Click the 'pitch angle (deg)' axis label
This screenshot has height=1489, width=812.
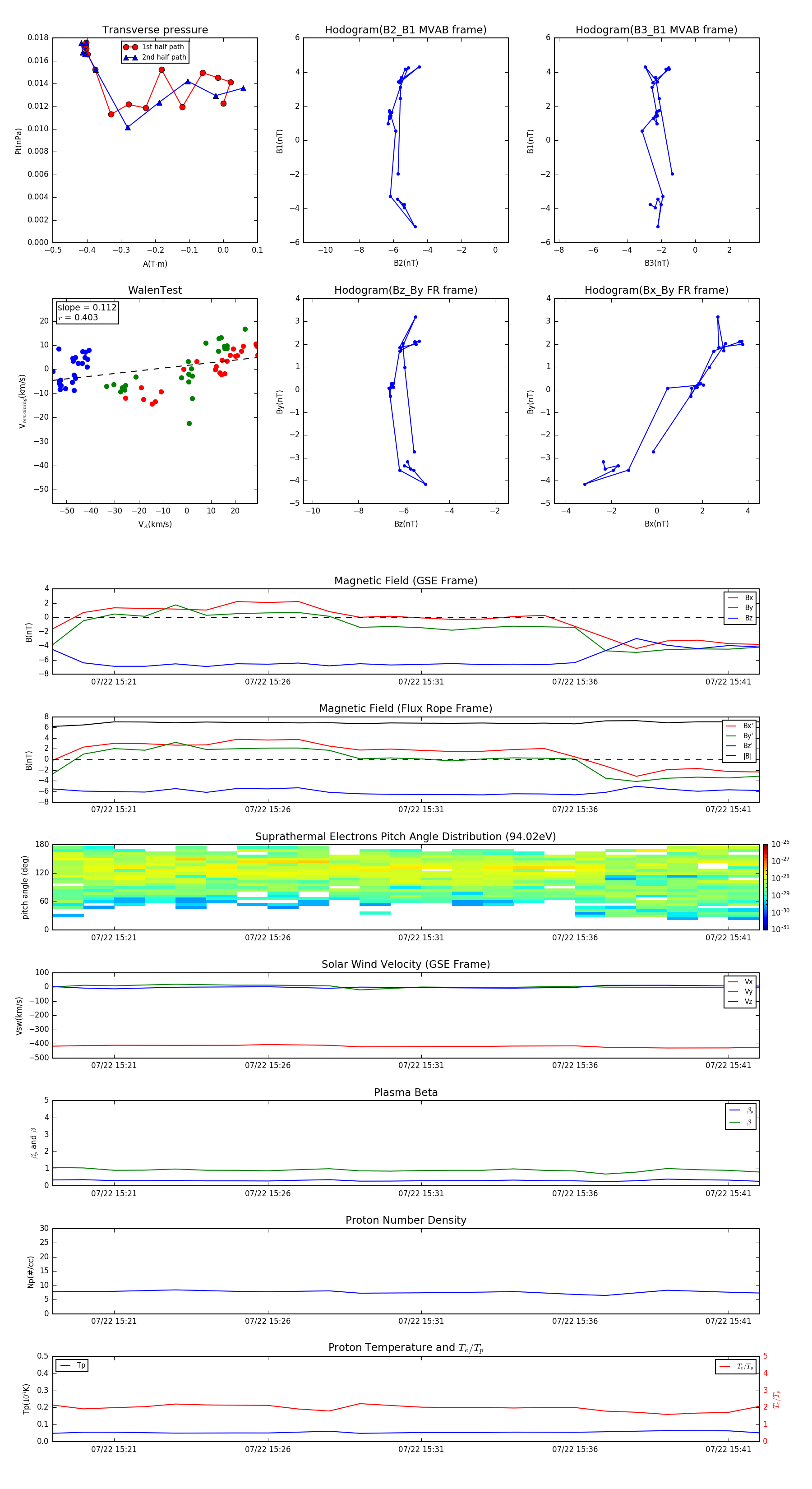[x=25, y=887]
